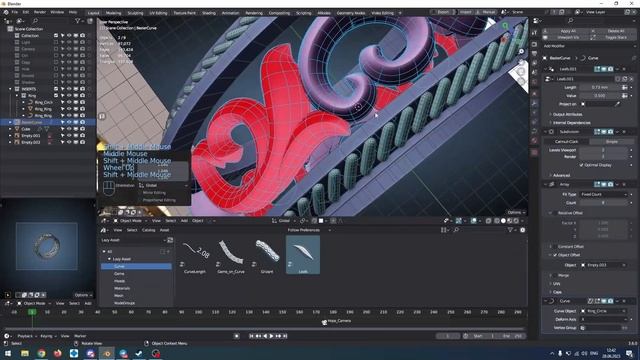Select Empty.002 in the outliner
The image size is (640, 360).
click(31, 142)
